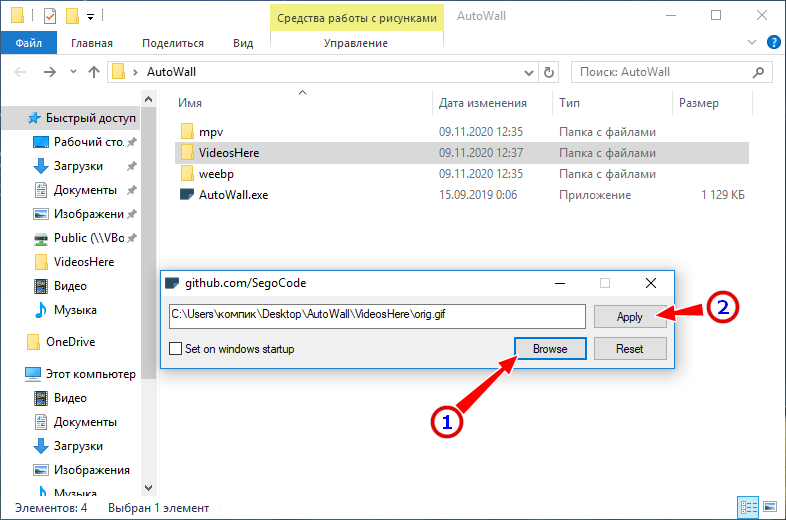Click the Browse button in AutoWall dialog
The height and width of the screenshot is (520, 786).
550,349
